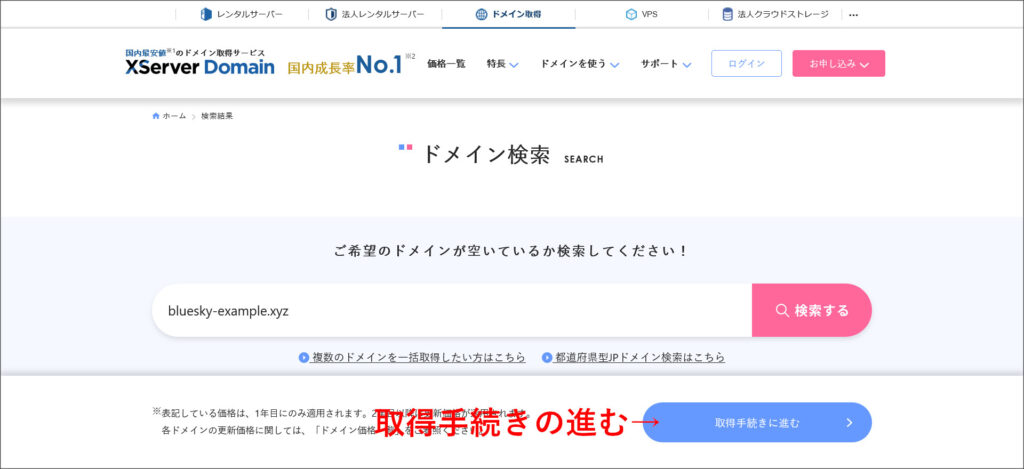Click the arrow icon before 複数のドメイン link

304,357
